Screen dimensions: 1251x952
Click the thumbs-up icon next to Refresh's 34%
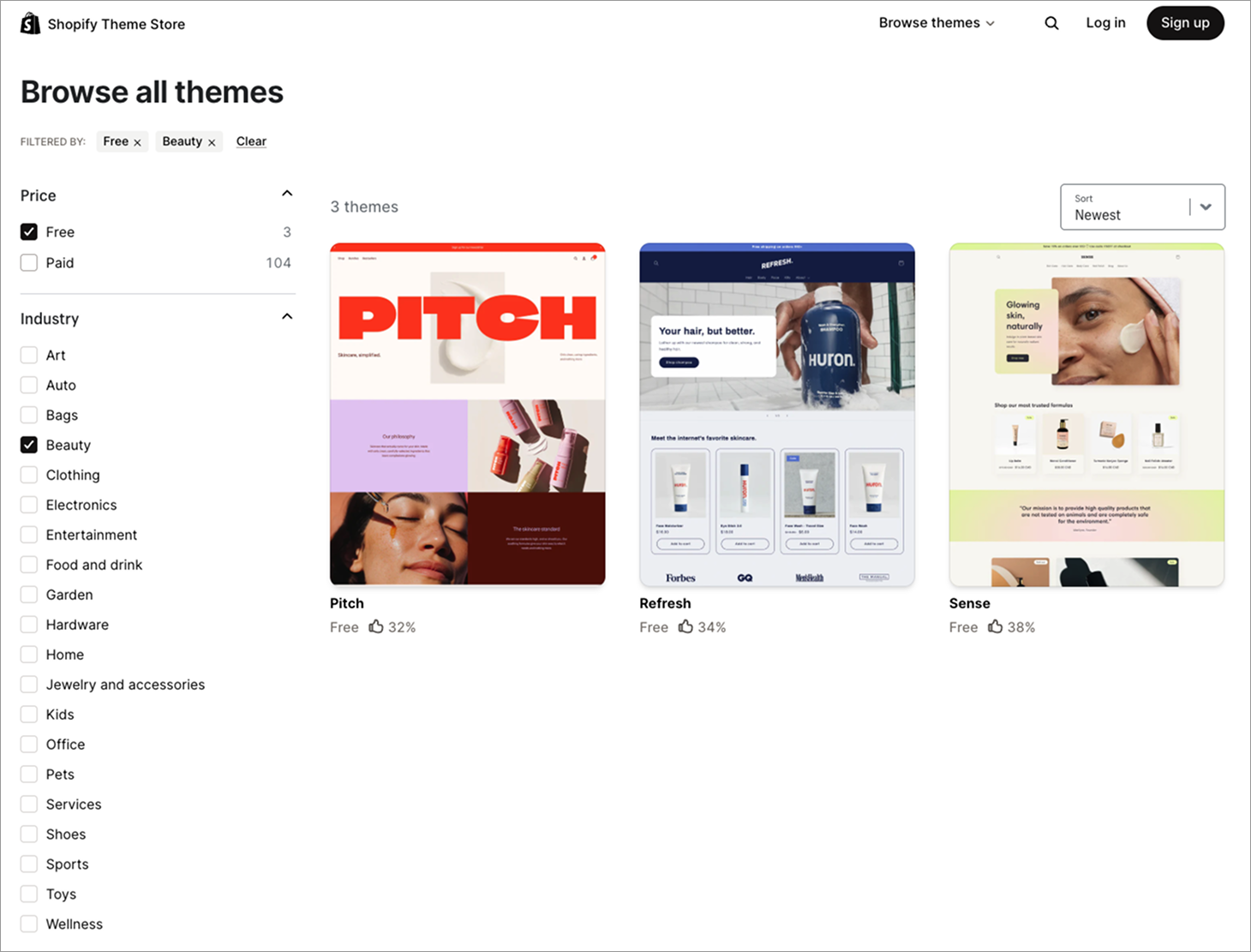685,626
